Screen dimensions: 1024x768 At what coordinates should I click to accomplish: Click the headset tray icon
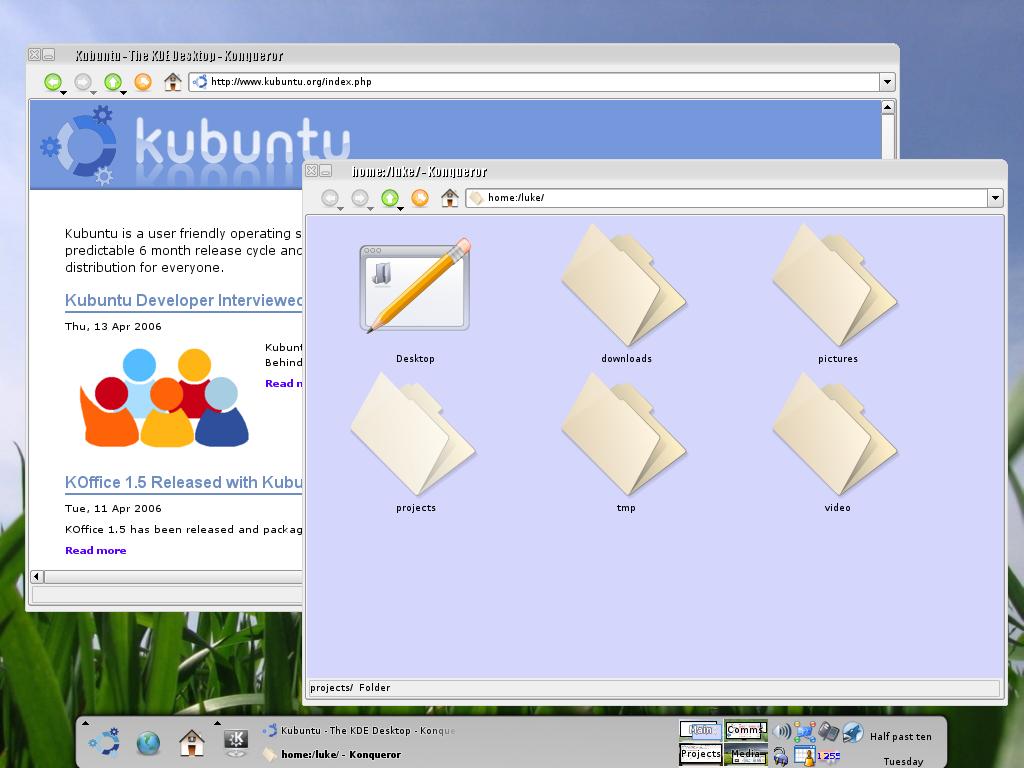point(780,756)
